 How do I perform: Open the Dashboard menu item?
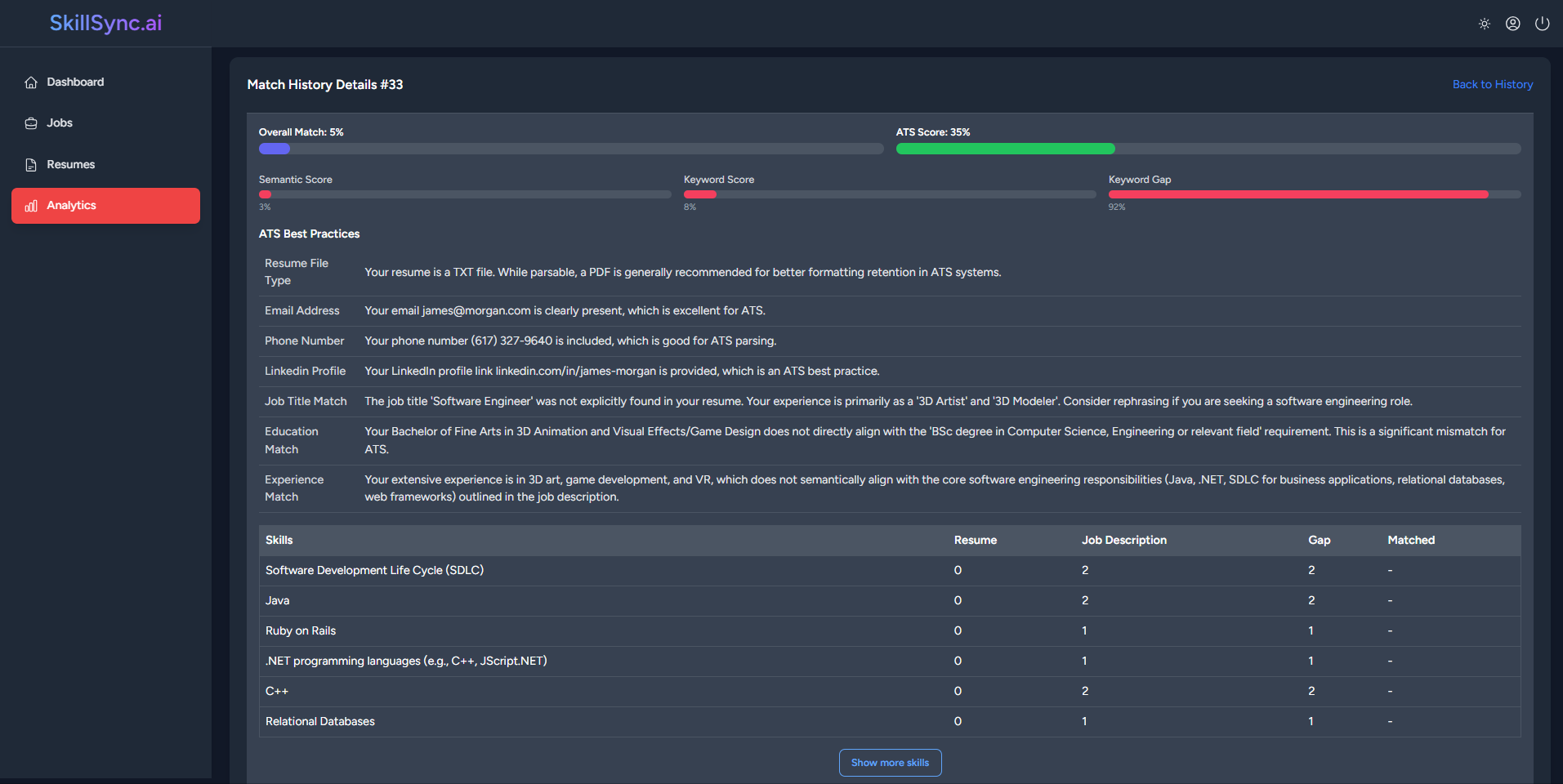[x=75, y=82]
